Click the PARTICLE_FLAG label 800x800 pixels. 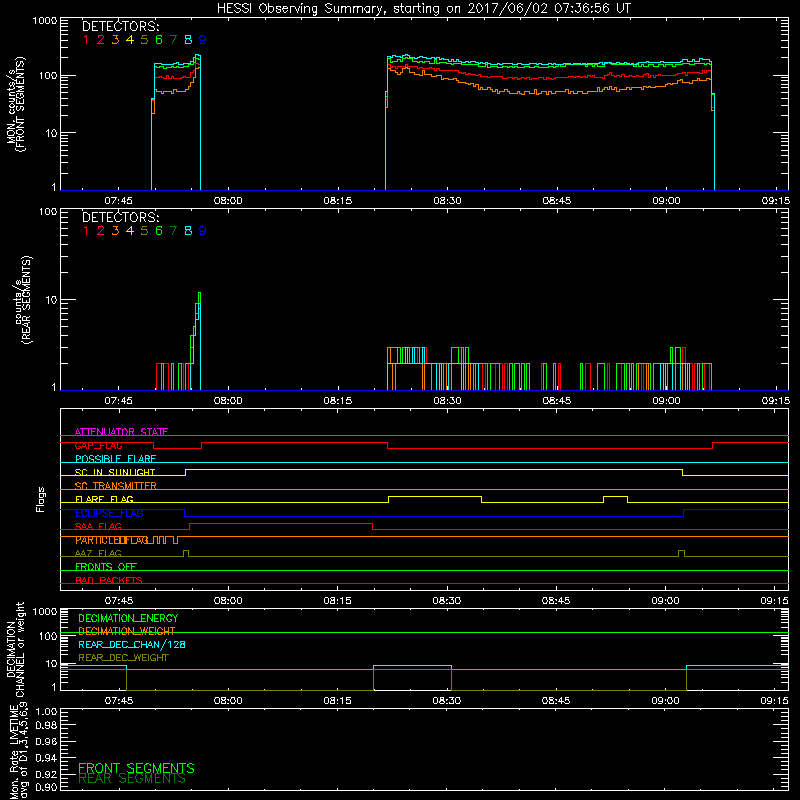click(x=112, y=540)
